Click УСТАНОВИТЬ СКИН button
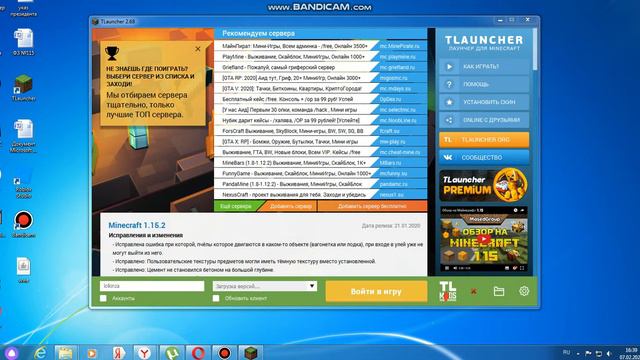The image size is (640, 360). pyautogui.click(x=484, y=102)
